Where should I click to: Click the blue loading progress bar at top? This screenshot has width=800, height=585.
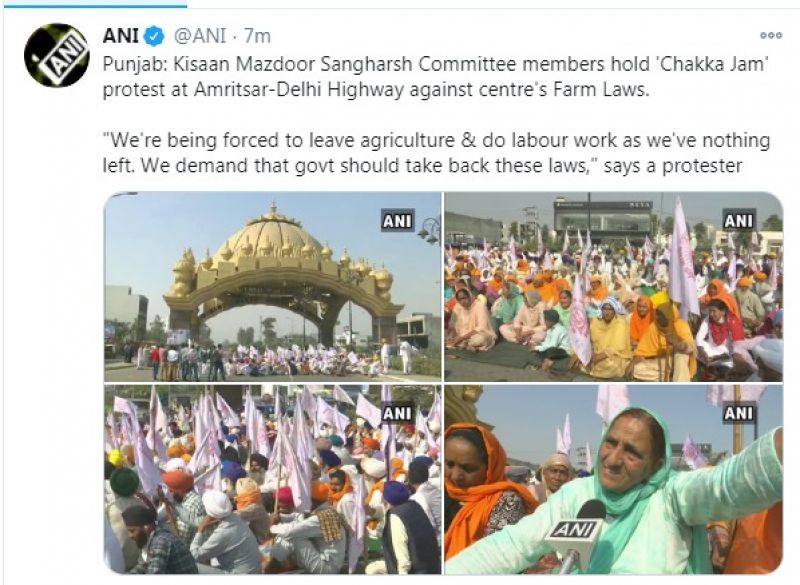[x=93, y=5]
